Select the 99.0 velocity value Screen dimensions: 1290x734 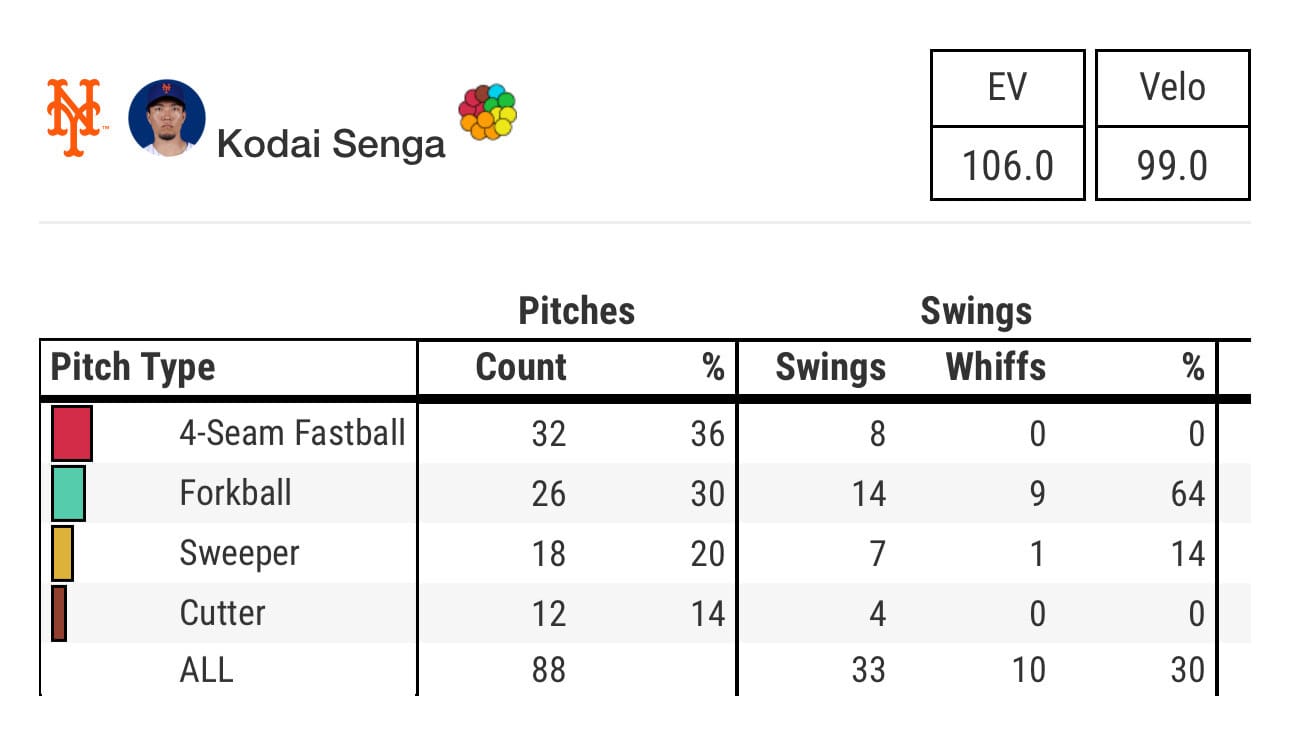[1173, 164]
